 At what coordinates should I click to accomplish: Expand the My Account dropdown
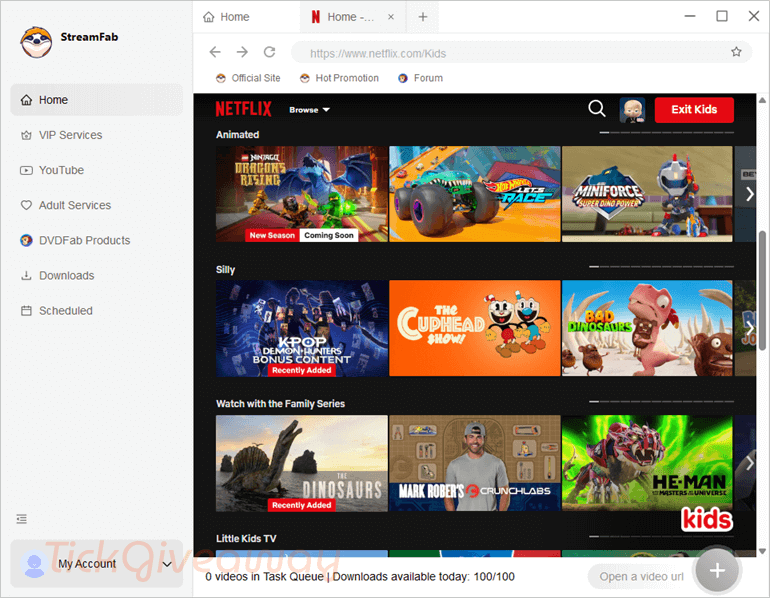[x=167, y=564]
